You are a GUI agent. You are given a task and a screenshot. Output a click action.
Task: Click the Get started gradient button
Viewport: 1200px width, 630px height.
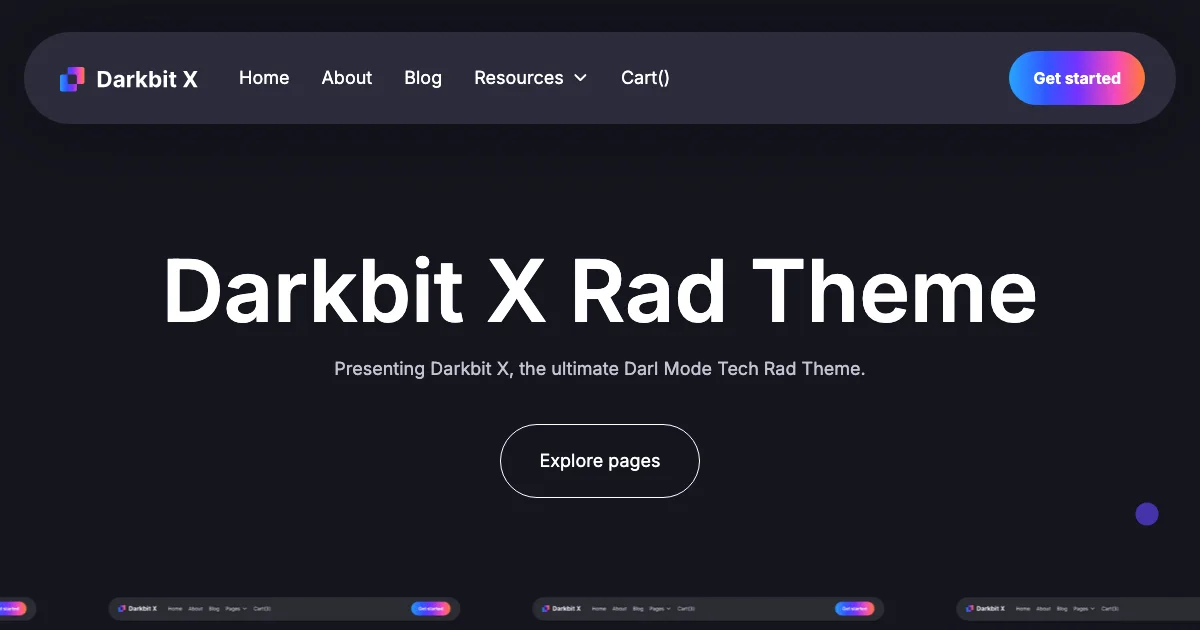[x=1077, y=78]
